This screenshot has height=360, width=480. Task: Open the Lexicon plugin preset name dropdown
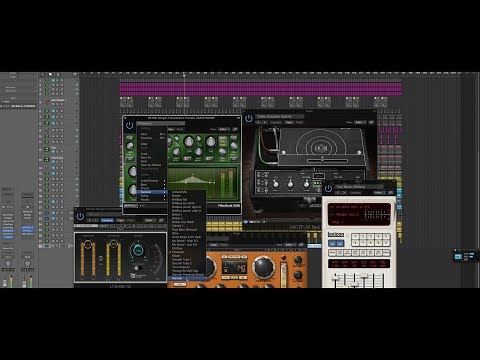(359, 187)
